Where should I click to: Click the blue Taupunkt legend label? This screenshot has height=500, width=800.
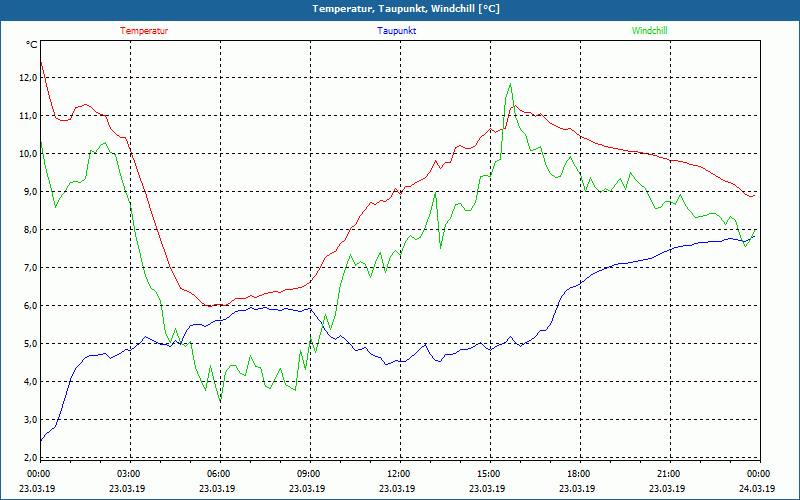coord(396,31)
